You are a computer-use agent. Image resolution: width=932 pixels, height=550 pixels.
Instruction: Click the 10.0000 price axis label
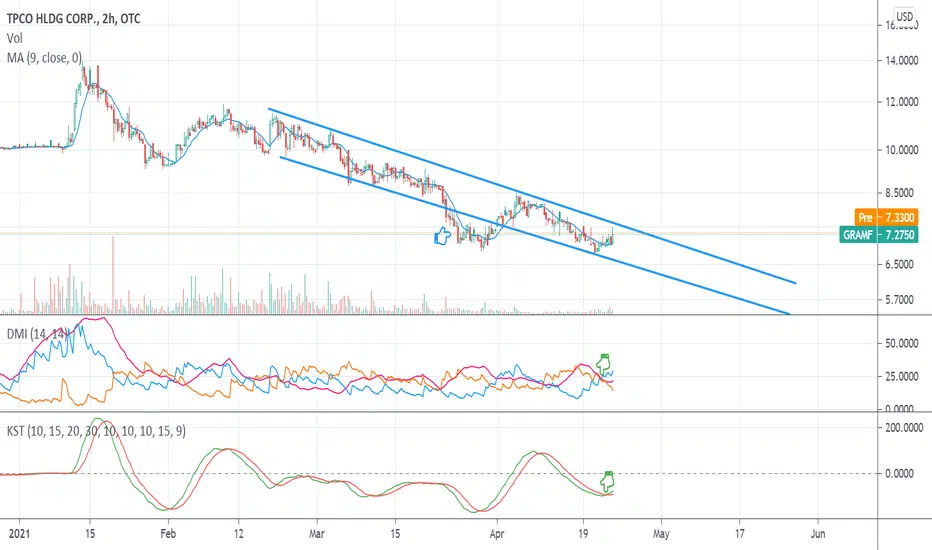tap(902, 150)
